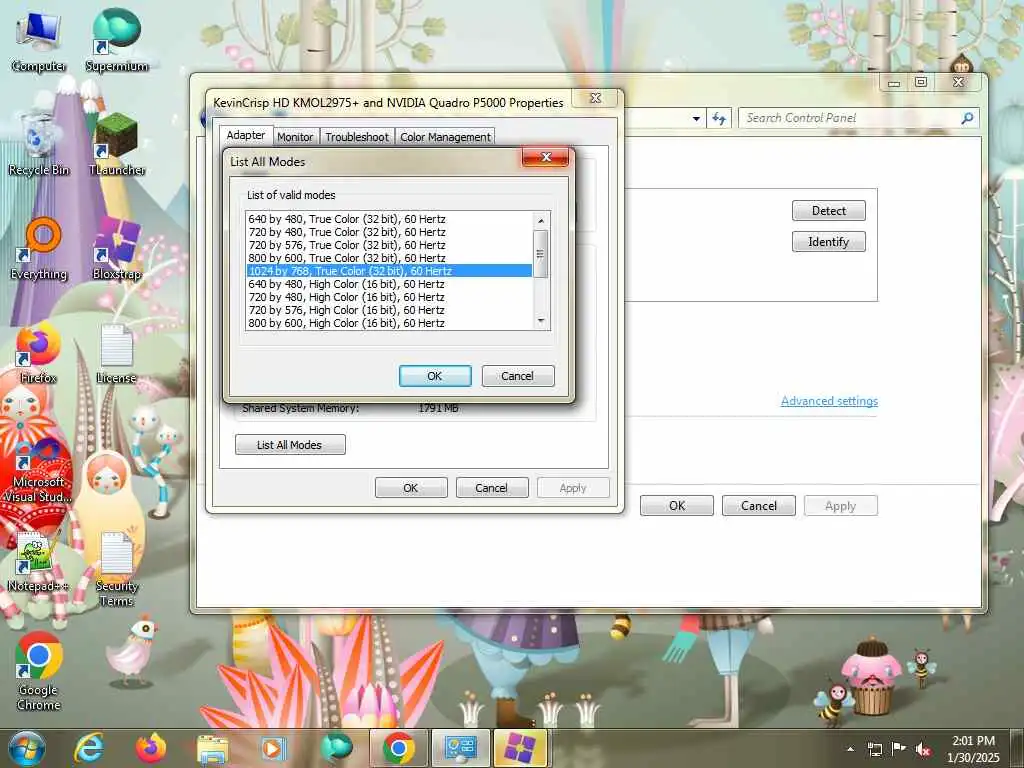Click the taskbar clock showing 2:01 PM
The image size is (1024, 768).
pyautogui.click(x=973, y=748)
